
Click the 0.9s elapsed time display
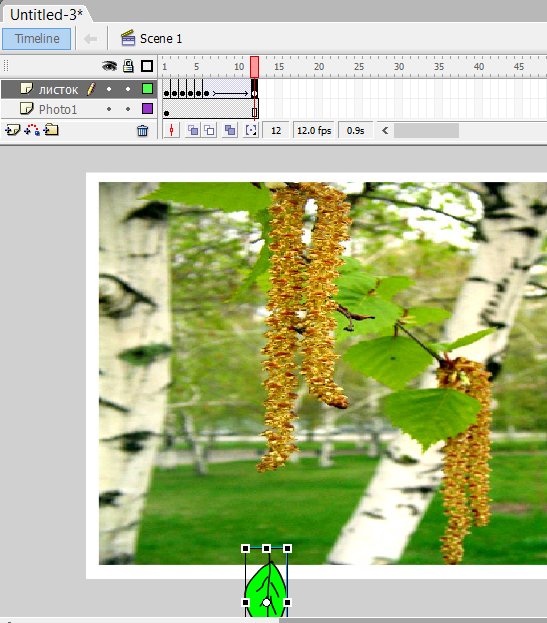(355, 130)
